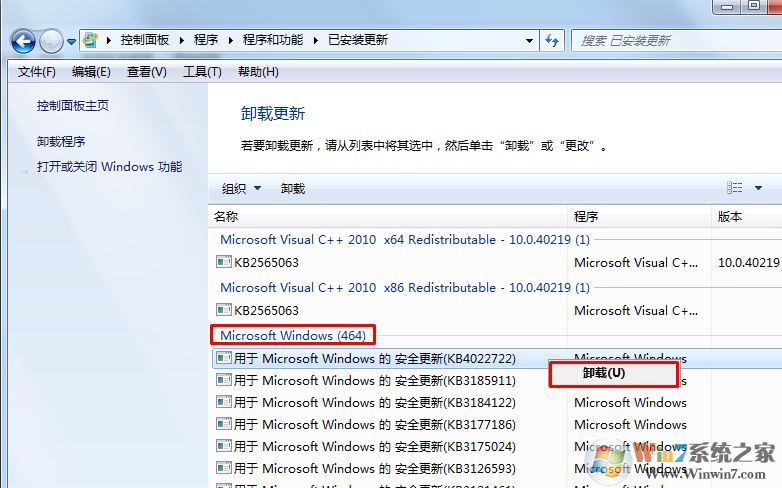
Task: Open the 工具(T) menu
Action: [202, 72]
